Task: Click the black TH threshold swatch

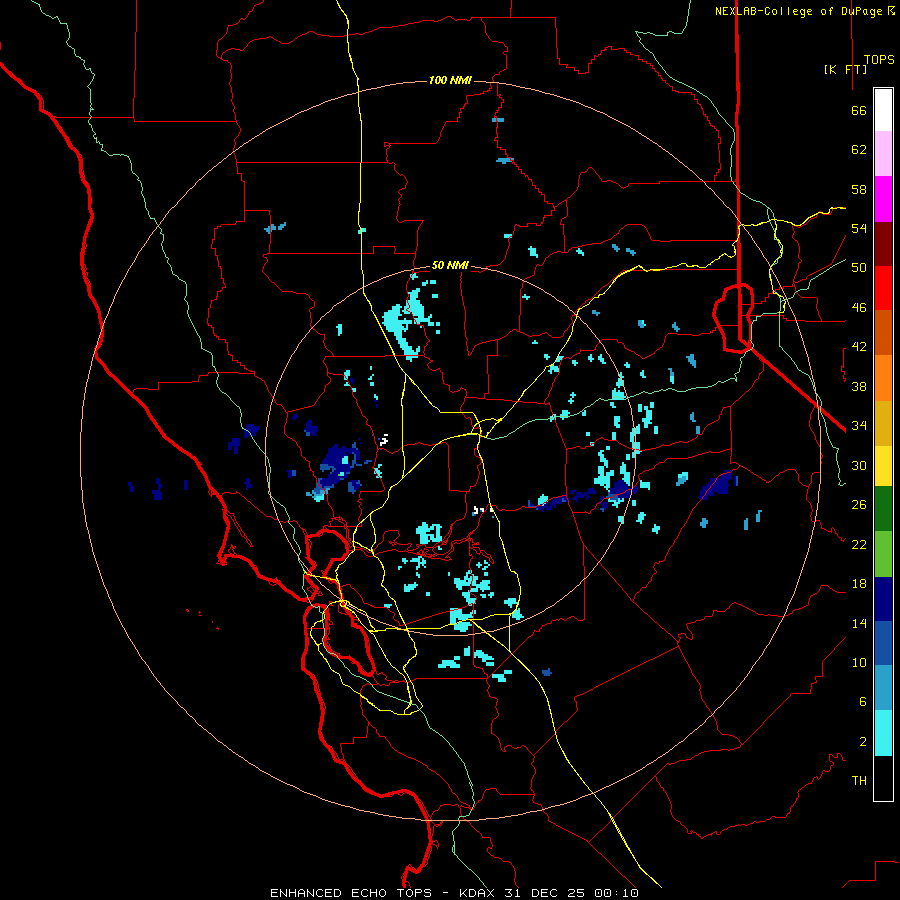Action: [x=883, y=778]
